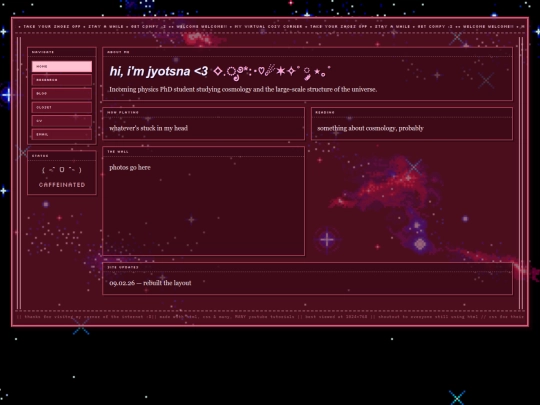
Task: Click the 'photos go here' placeholder text
Action: [130, 167]
